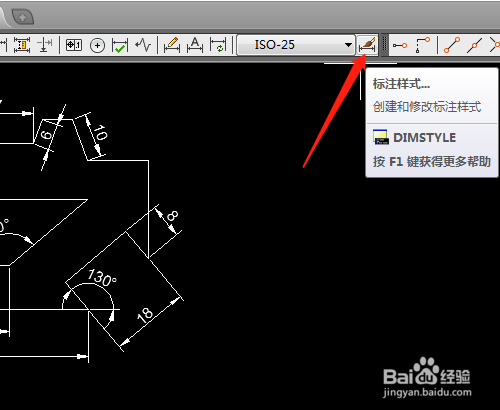This screenshot has height=410, width=500.
Task: Select the Snap From tool
Action: 423,45
